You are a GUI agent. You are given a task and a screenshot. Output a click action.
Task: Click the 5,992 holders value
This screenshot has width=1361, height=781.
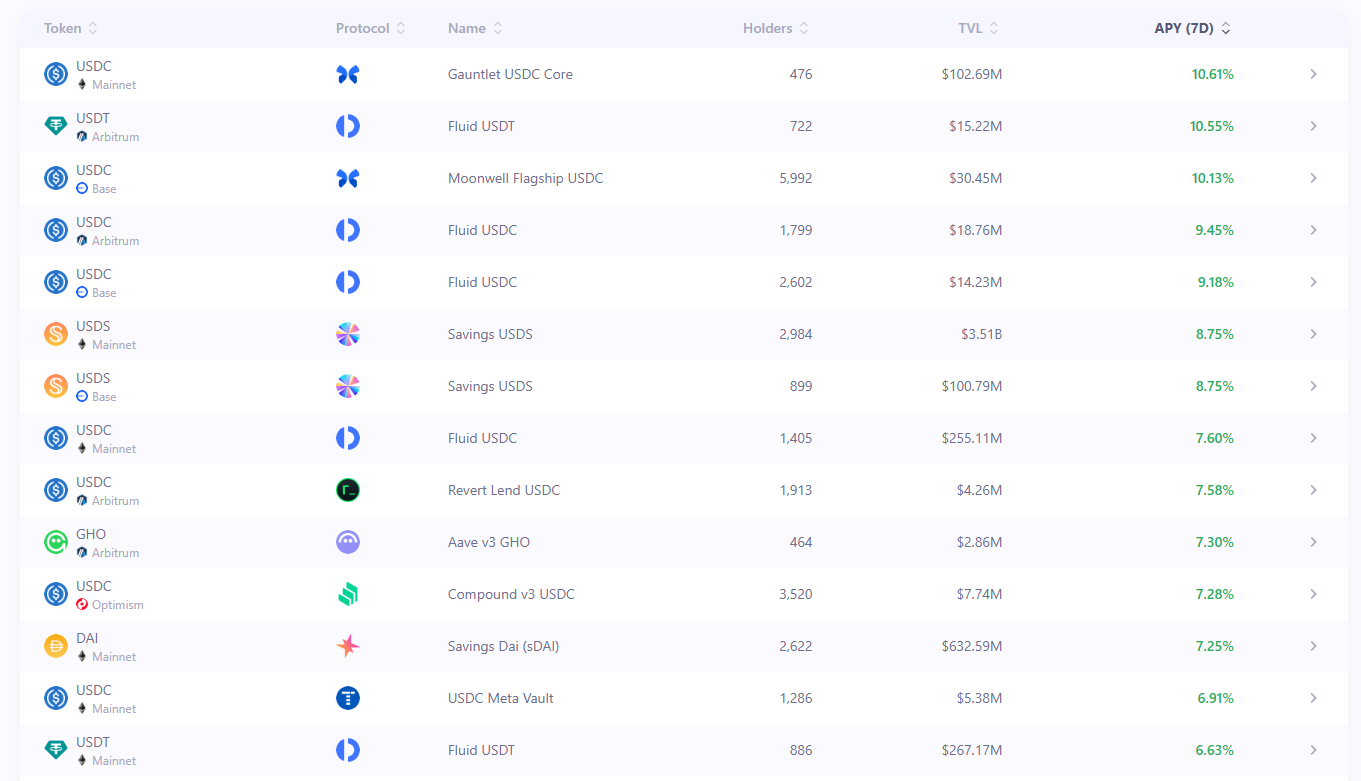click(x=796, y=178)
